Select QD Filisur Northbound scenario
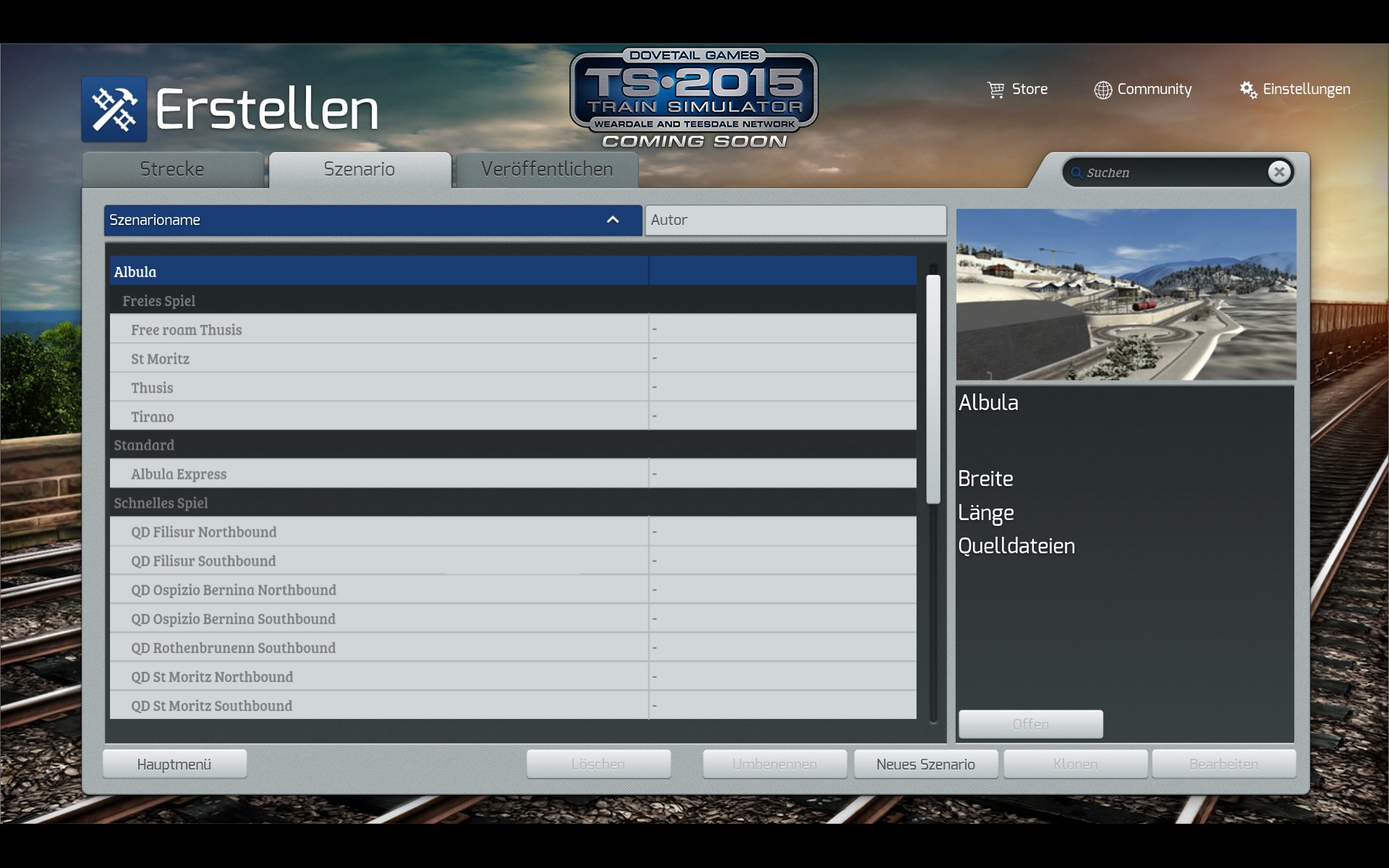The image size is (1389, 868). [x=204, y=532]
